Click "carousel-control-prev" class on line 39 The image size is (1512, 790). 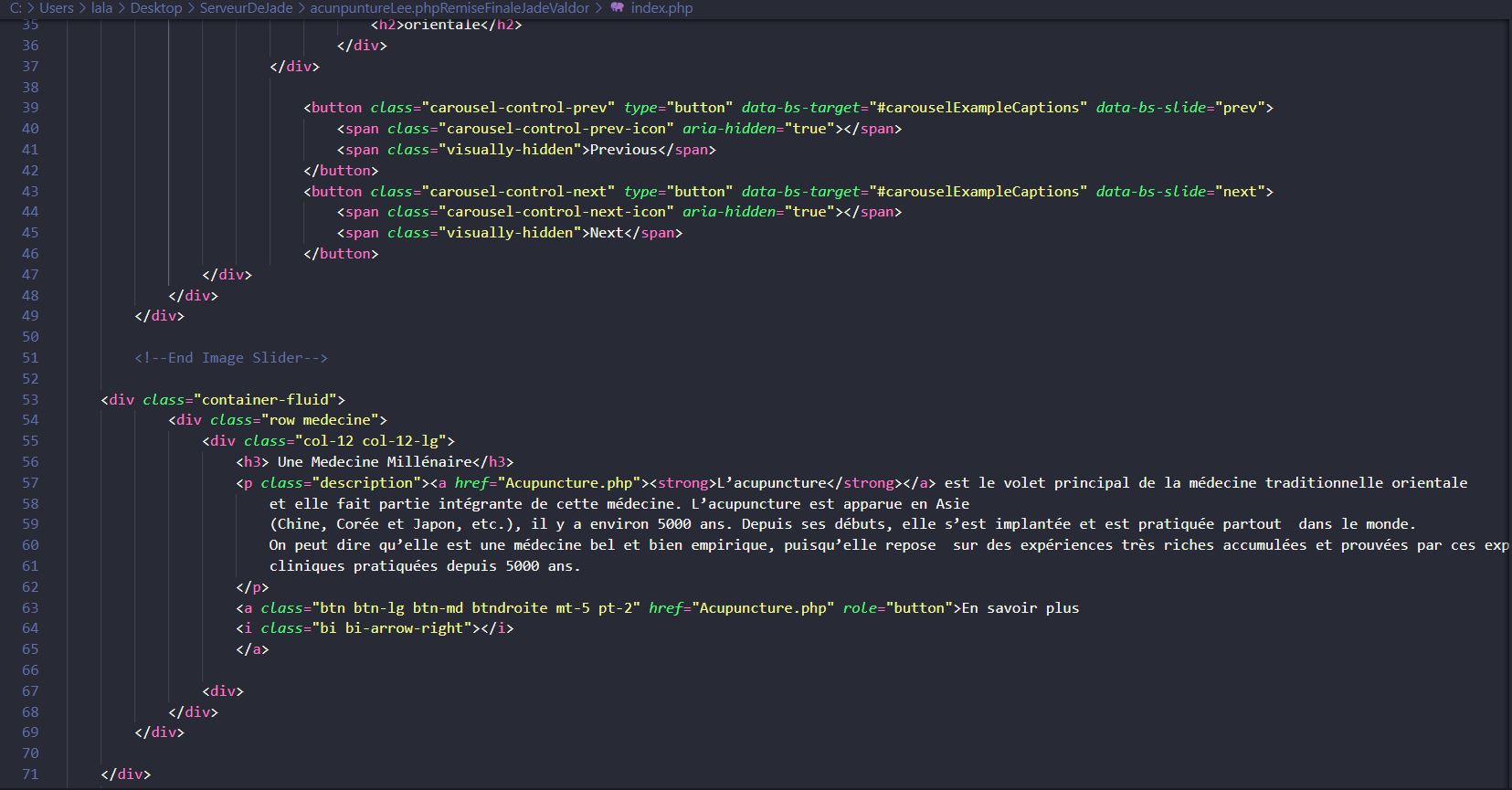518,108
